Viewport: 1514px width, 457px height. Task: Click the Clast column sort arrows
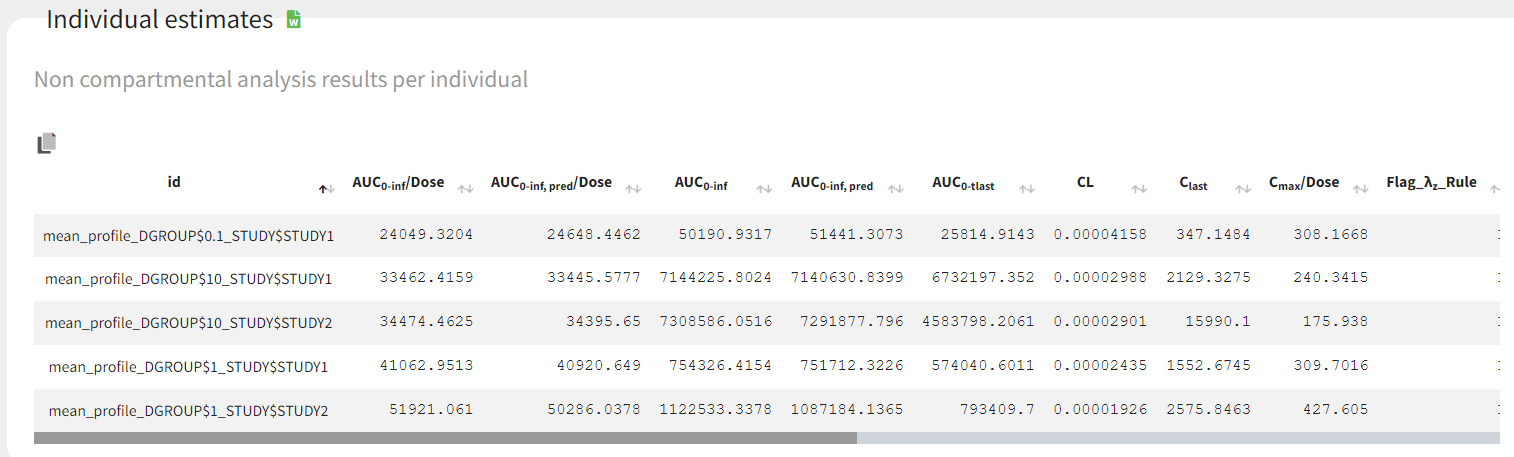click(x=1242, y=188)
